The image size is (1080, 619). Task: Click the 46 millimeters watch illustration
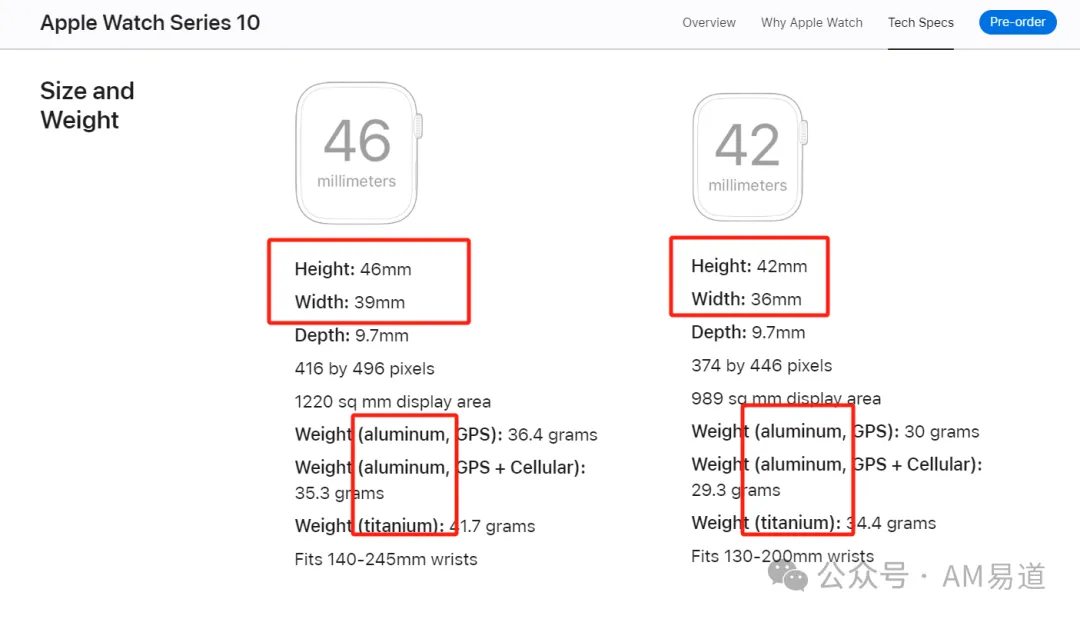[359, 153]
